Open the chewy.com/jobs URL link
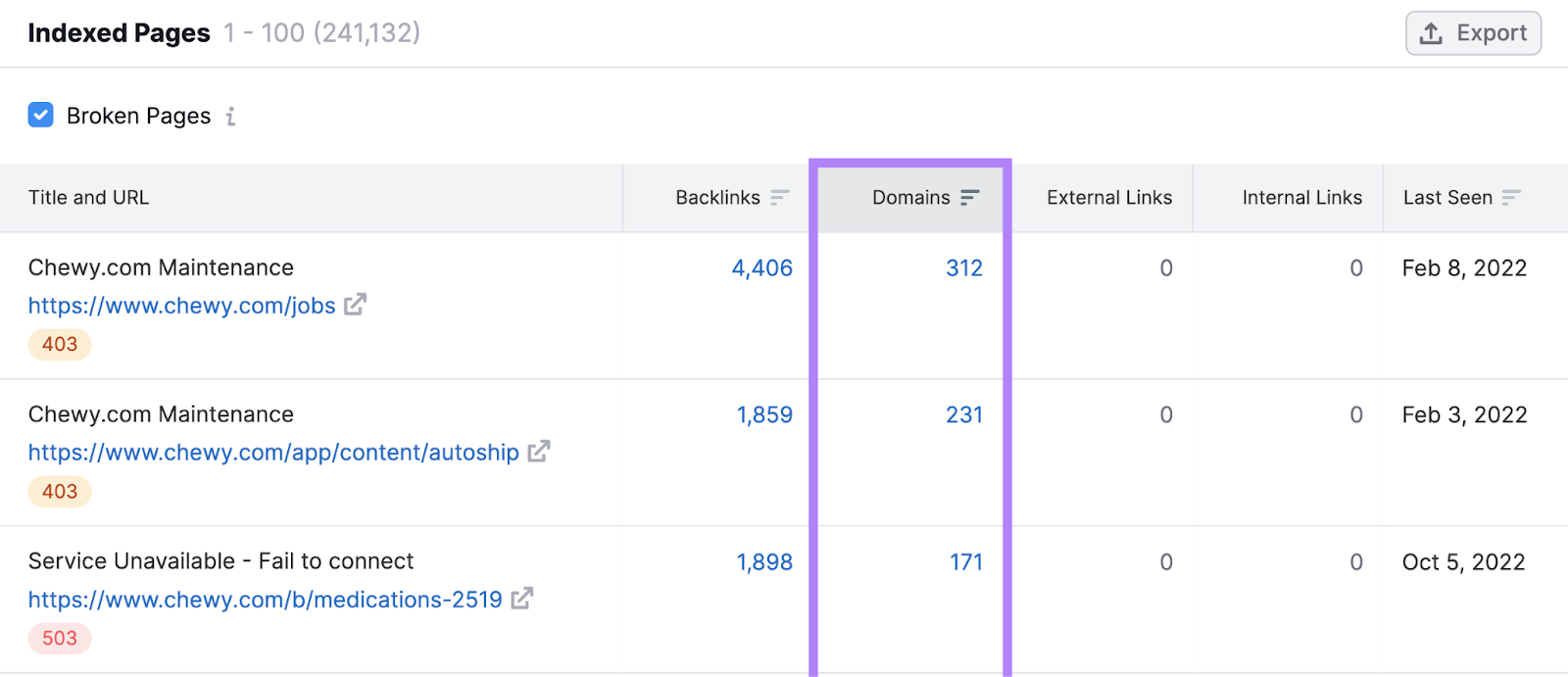Image resolution: width=1568 pixels, height=677 pixels. (181, 306)
